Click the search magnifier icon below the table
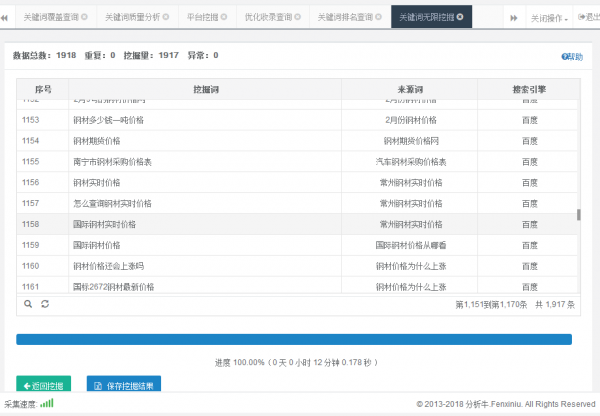This screenshot has width=600, height=416. coord(28,302)
